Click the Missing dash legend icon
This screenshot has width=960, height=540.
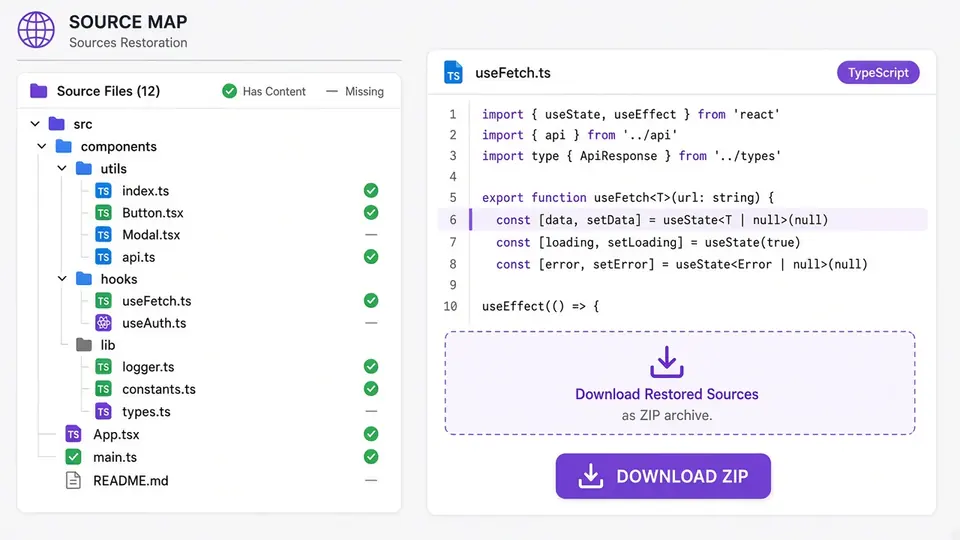[x=332, y=91]
